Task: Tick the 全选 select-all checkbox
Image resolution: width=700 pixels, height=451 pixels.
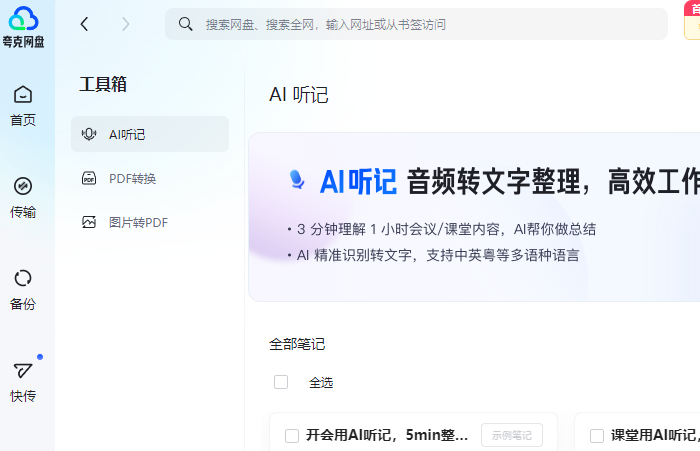Action: click(x=281, y=382)
